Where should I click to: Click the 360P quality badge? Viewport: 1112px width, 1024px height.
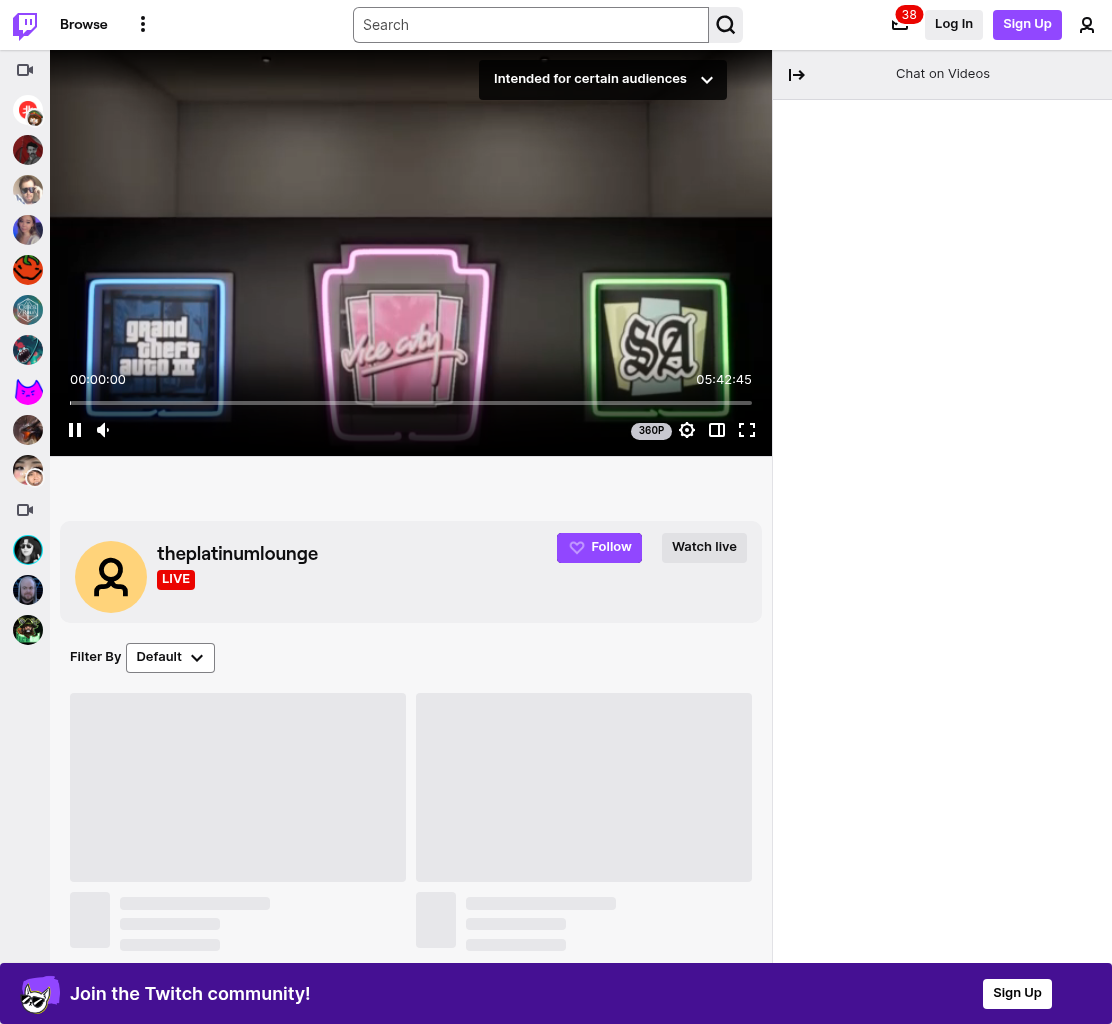(651, 430)
